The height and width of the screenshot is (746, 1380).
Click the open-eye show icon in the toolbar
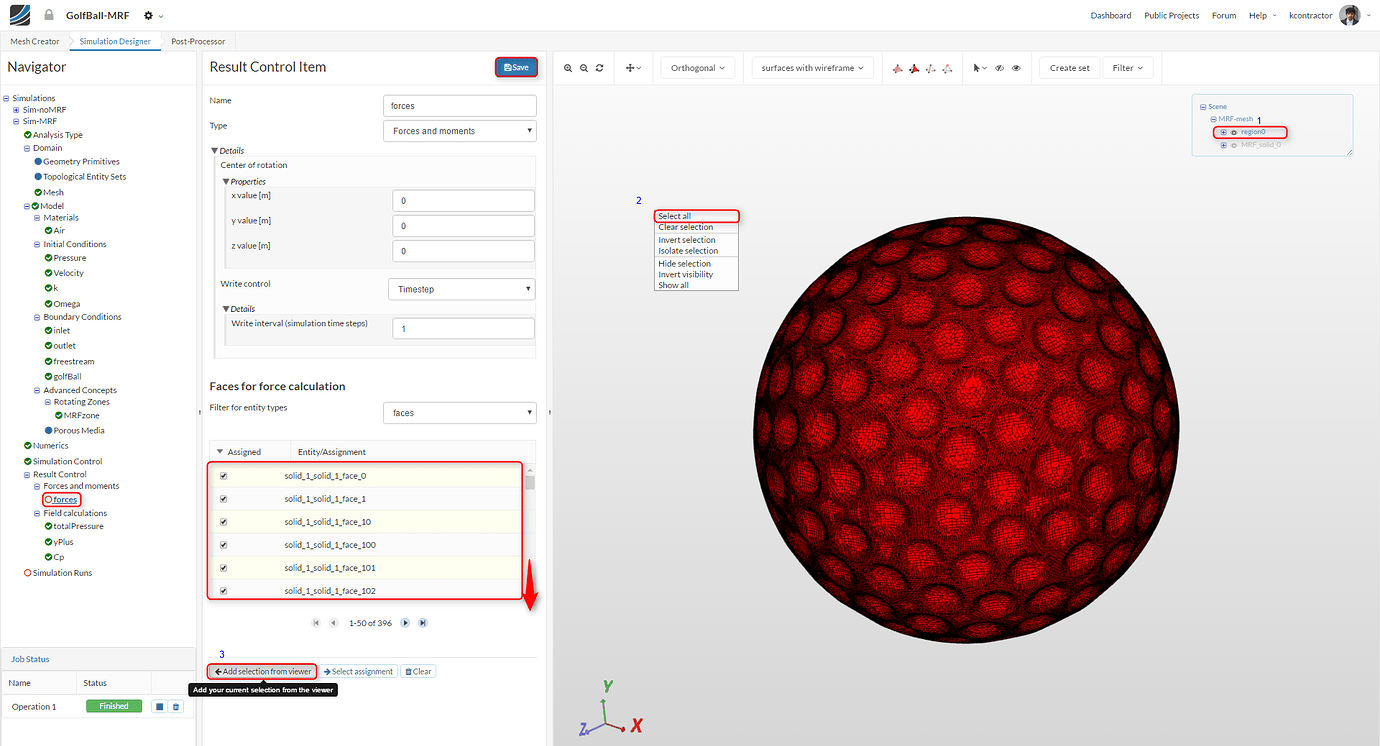(x=1016, y=68)
